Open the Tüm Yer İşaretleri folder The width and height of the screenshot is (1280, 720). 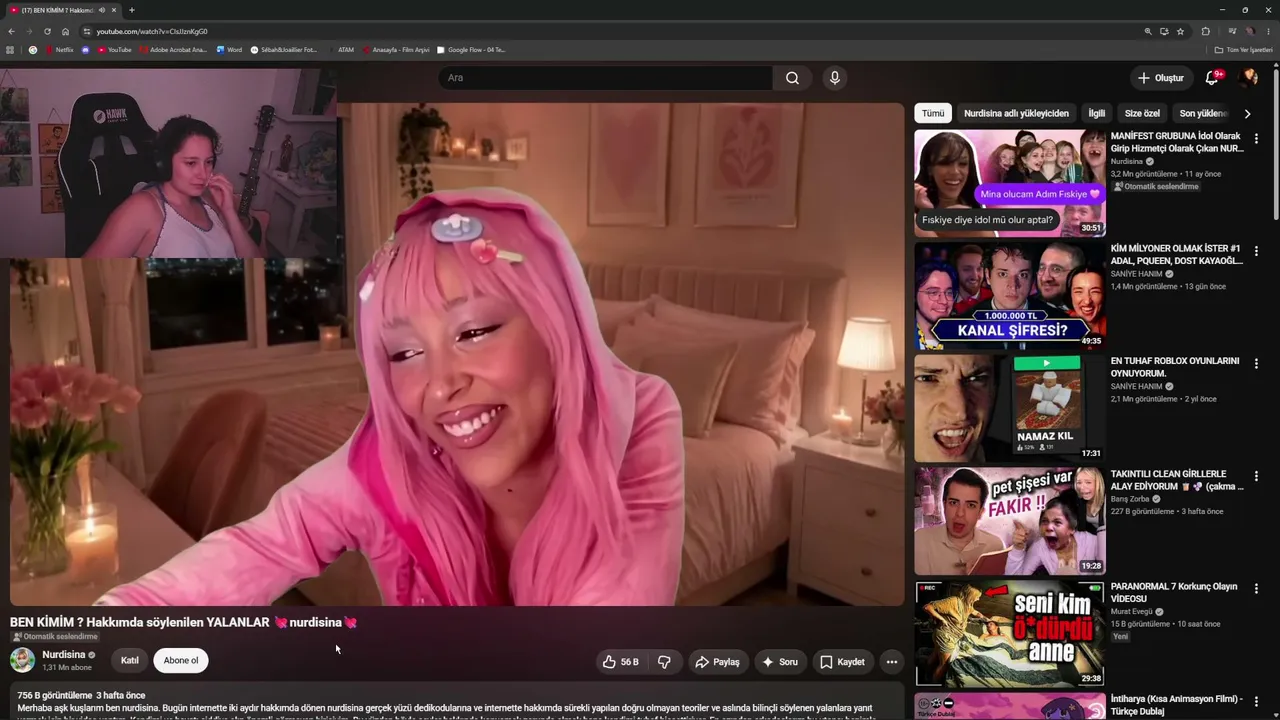coord(1243,49)
